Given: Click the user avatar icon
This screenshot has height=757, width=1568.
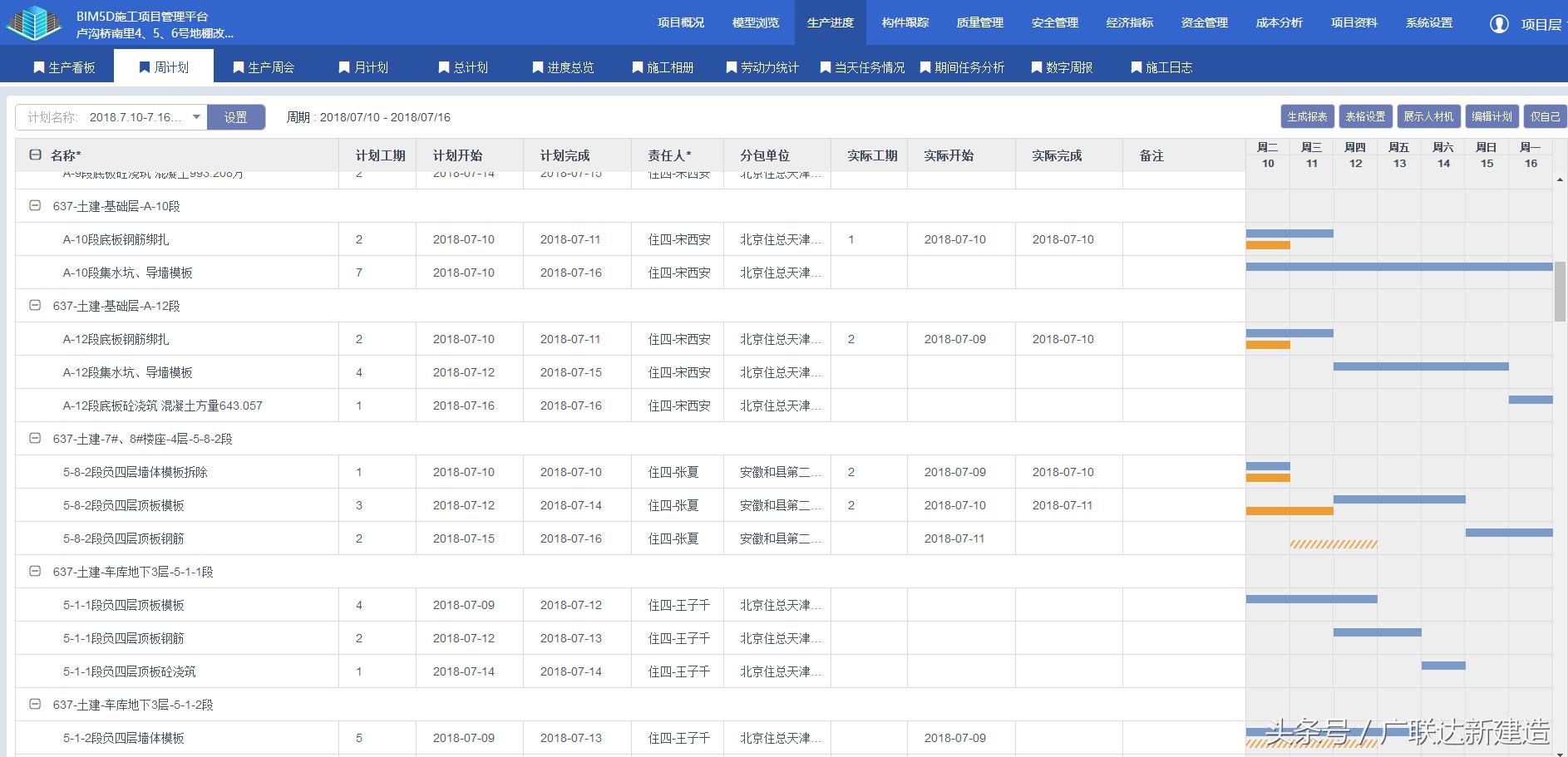Looking at the screenshot, I should [1499, 23].
